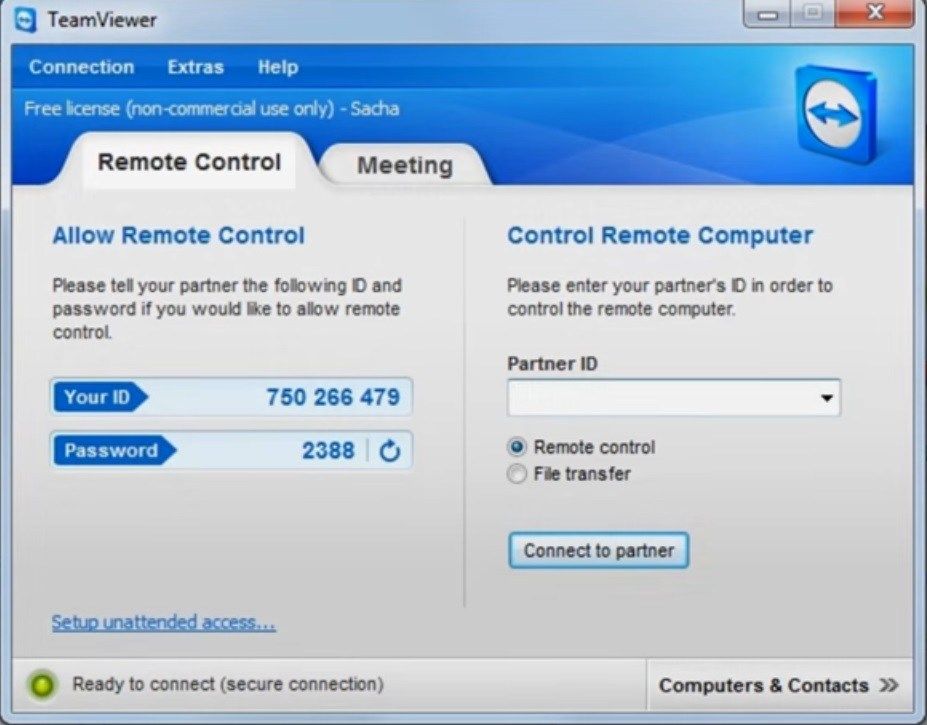Minimize the TeamViewer window
The width and height of the screenshot is (927, 725).
(x=768, y=14)
